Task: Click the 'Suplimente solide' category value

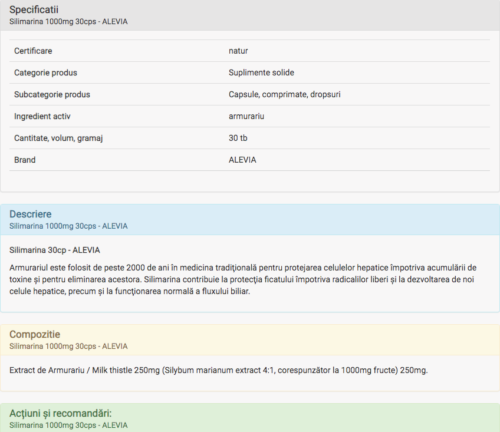Action: pos(261,73)
